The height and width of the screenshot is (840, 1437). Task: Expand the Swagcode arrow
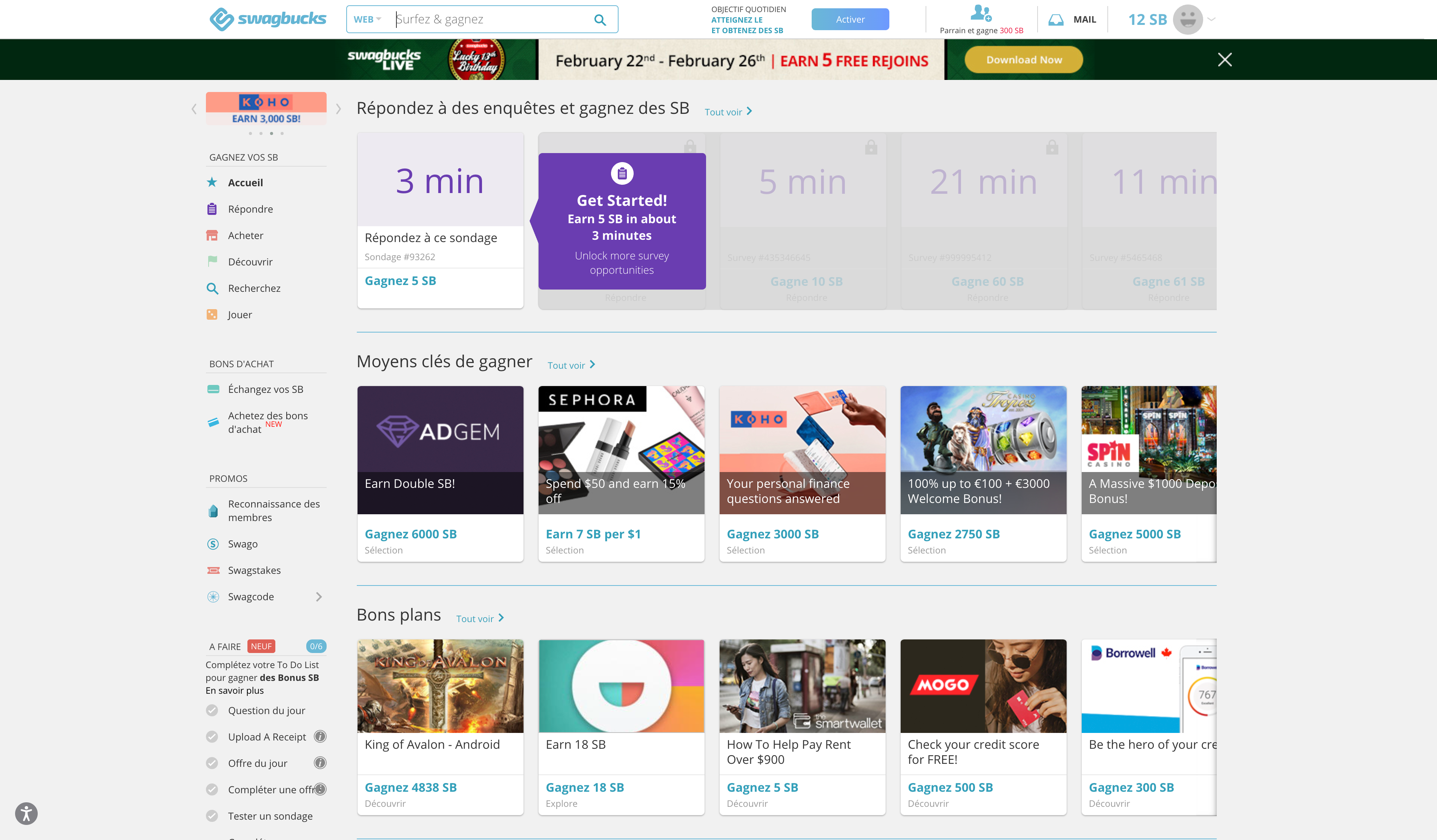(319, 597)
